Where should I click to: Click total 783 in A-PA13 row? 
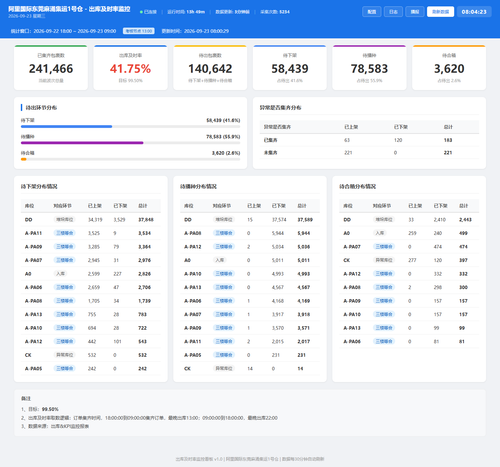pos(142,314)
